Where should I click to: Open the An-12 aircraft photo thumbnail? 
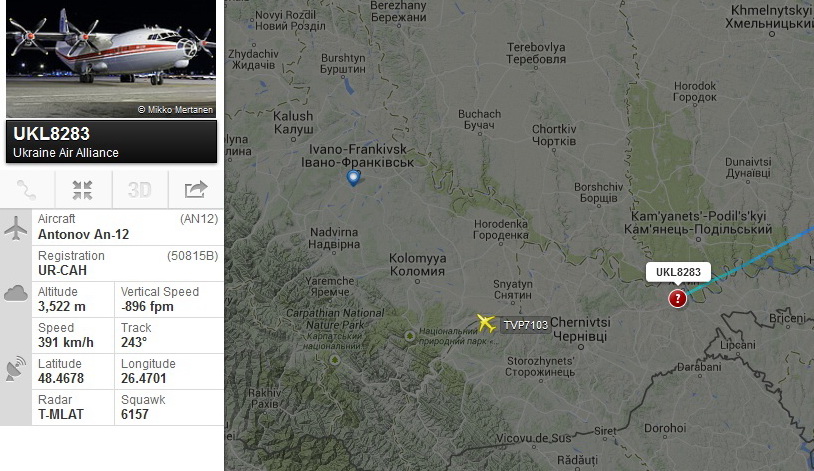[111, 59]
